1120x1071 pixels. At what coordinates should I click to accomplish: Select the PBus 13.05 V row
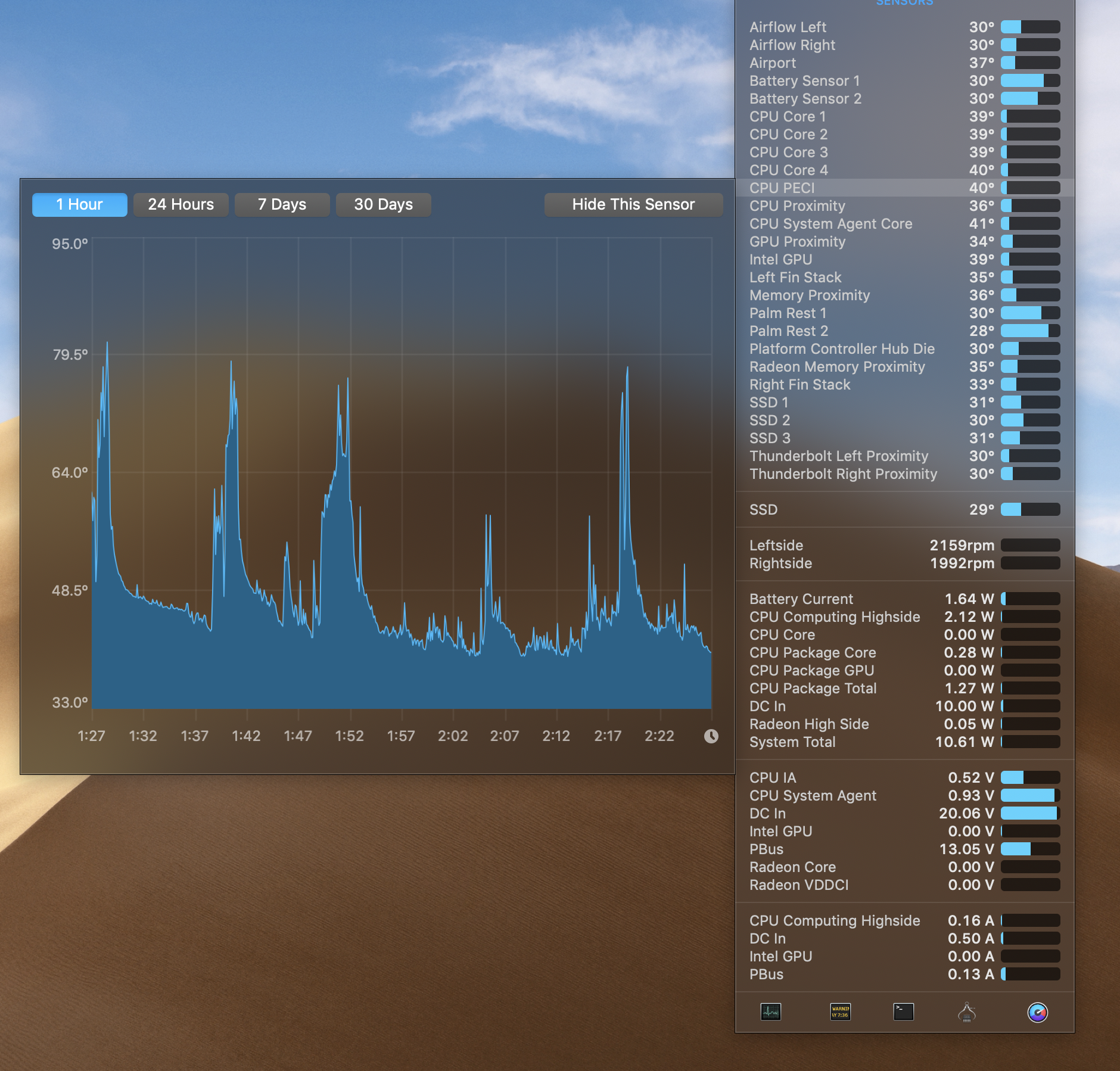[x=905, y=849]
